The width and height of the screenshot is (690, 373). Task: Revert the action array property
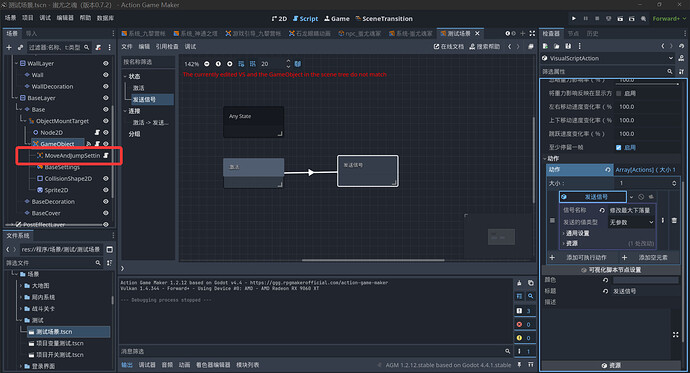coord(608,170)
